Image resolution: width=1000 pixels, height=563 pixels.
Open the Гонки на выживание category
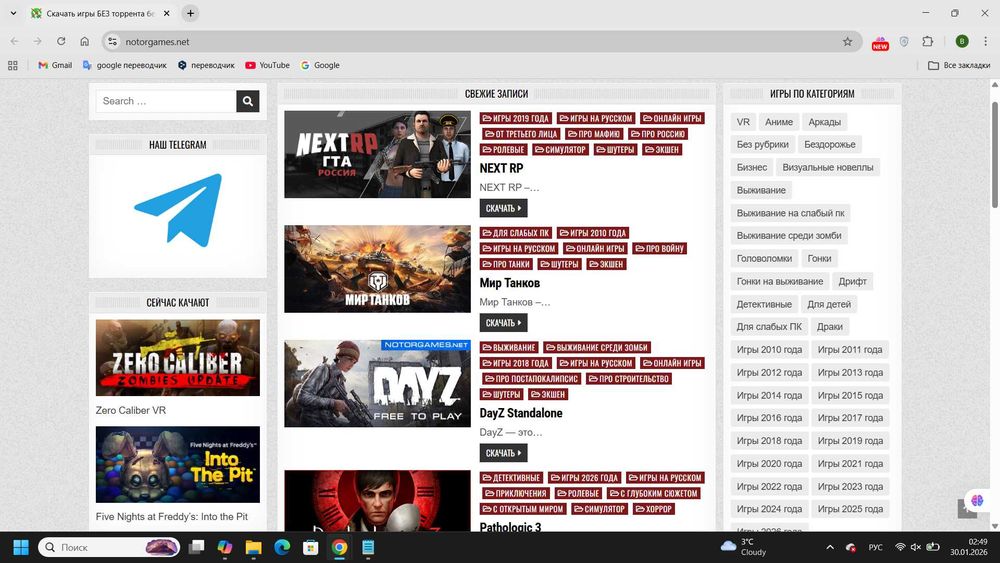[x=779, y=281]
